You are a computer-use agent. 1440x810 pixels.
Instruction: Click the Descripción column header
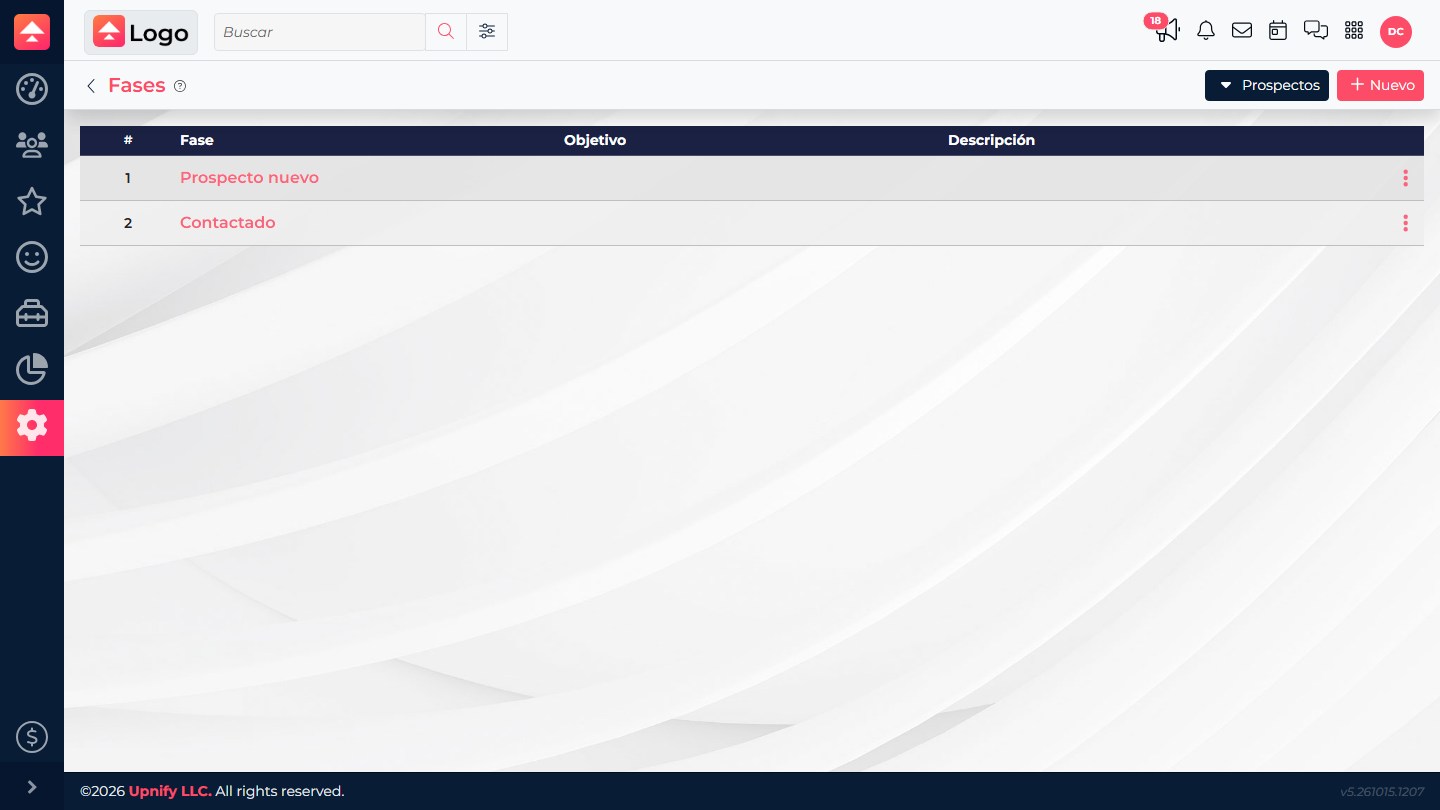pos(991,140)
